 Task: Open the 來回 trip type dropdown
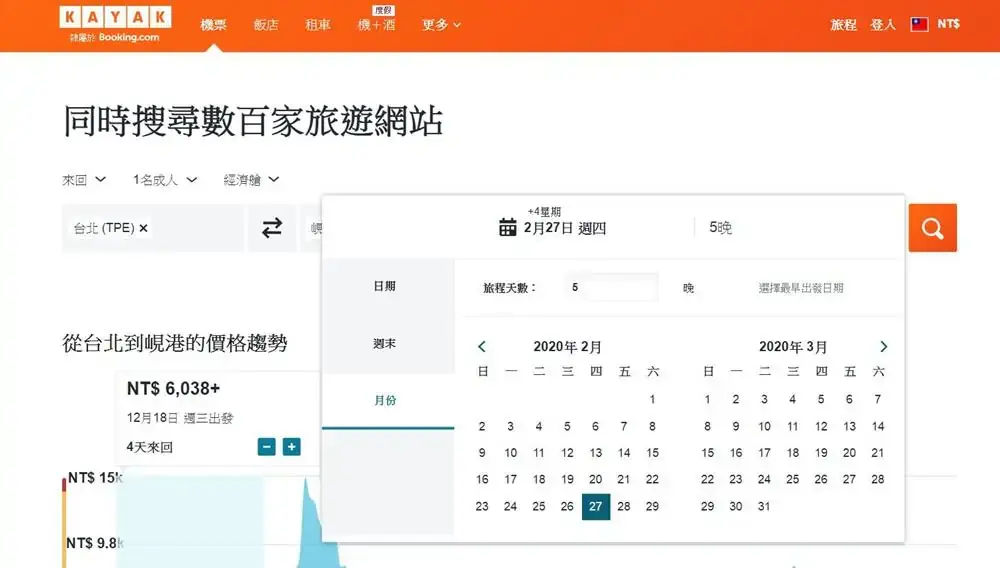pos(84,180)
